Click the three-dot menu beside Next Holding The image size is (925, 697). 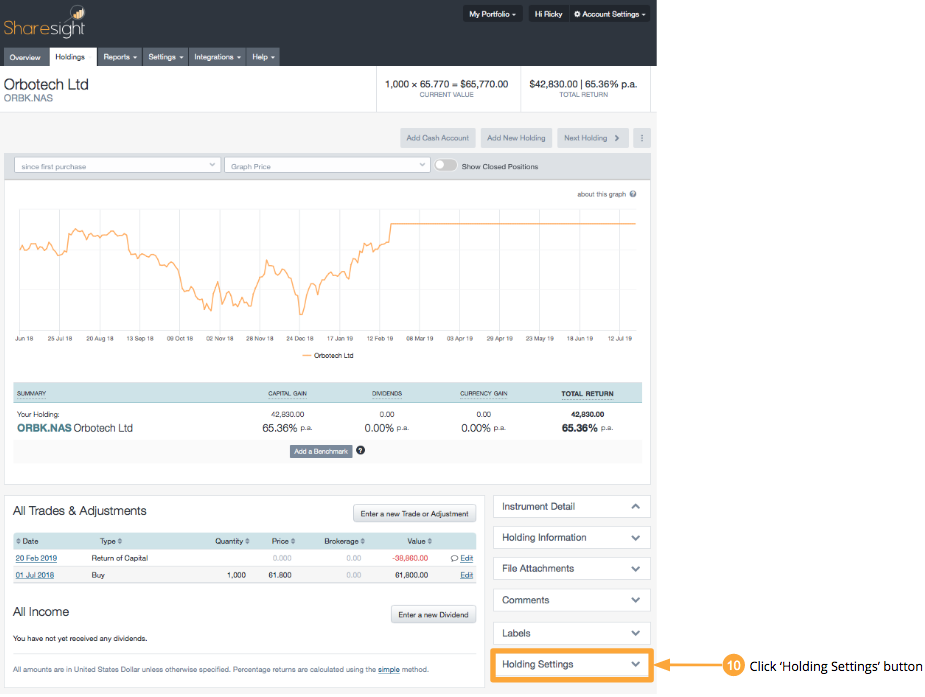coord(641,137)
